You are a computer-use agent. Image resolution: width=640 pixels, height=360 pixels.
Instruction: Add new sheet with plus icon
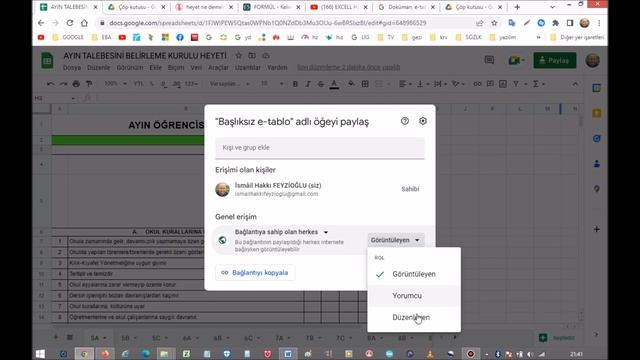[56, 338]
